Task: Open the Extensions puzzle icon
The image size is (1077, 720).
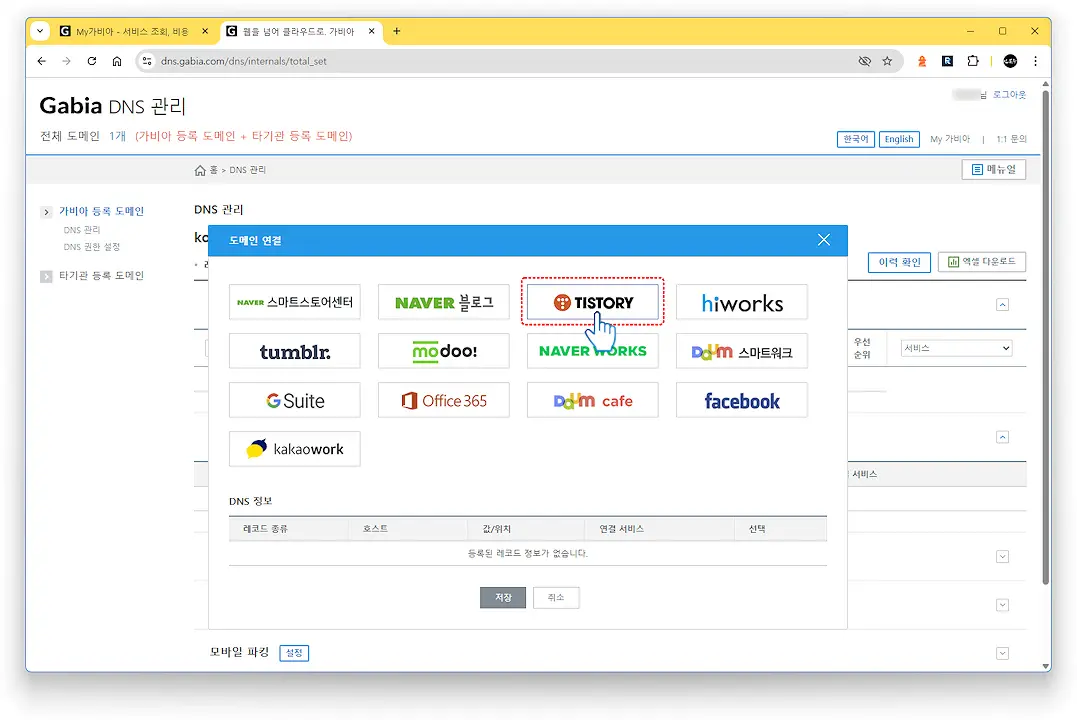Action: click(973, 61)
